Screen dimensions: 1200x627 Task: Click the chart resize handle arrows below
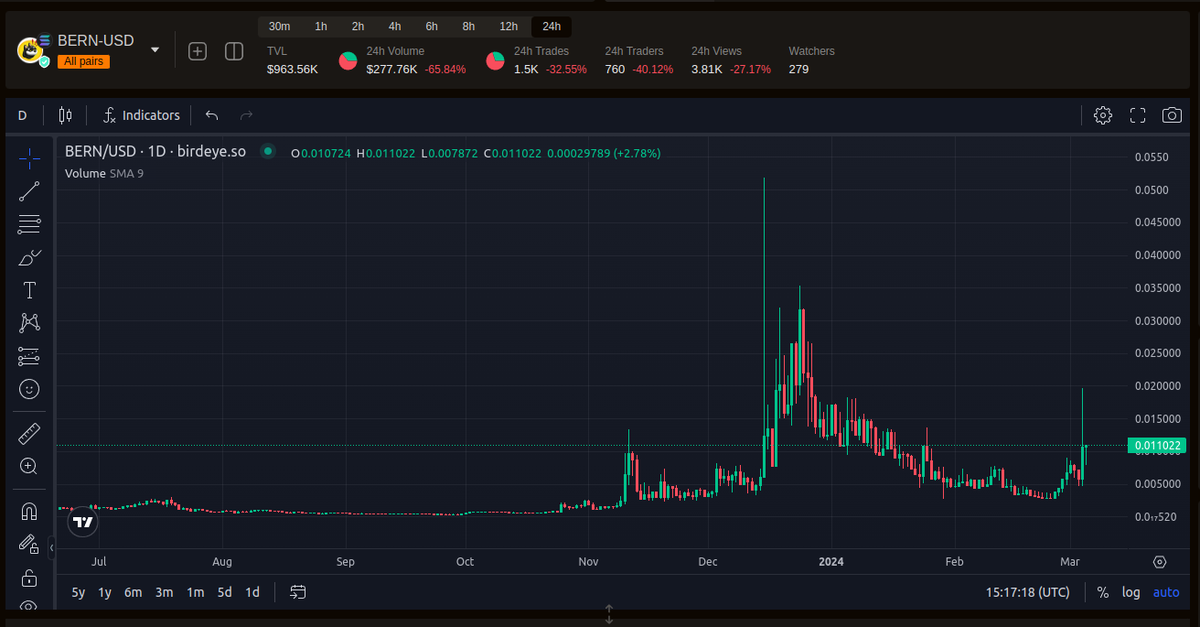pos(609,614)
